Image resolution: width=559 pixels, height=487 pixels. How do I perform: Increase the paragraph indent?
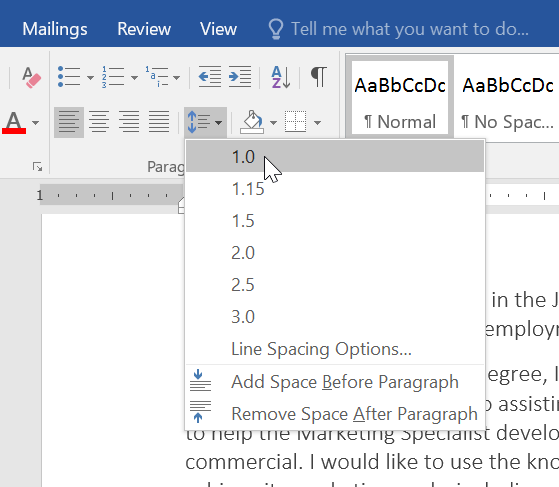click(240, 76)
